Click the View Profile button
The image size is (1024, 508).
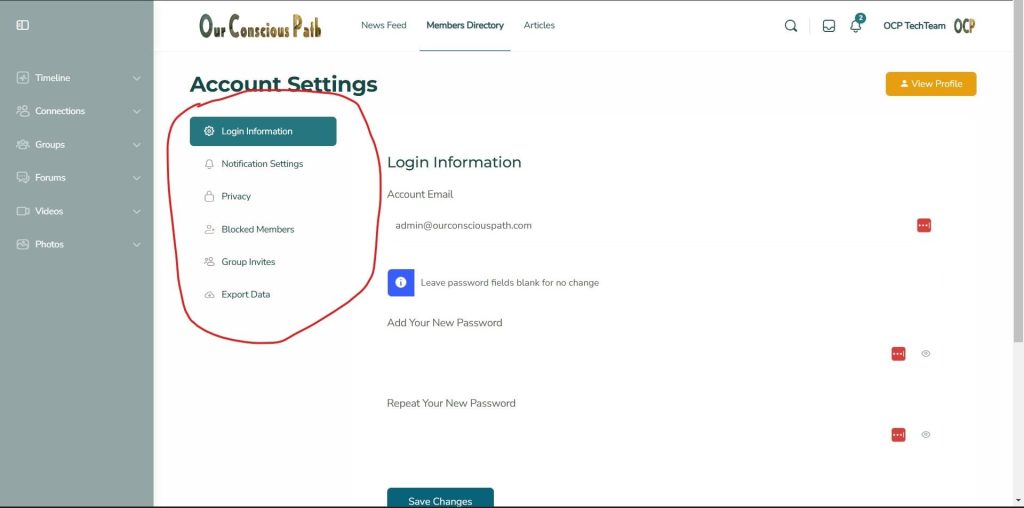point(930,84)
